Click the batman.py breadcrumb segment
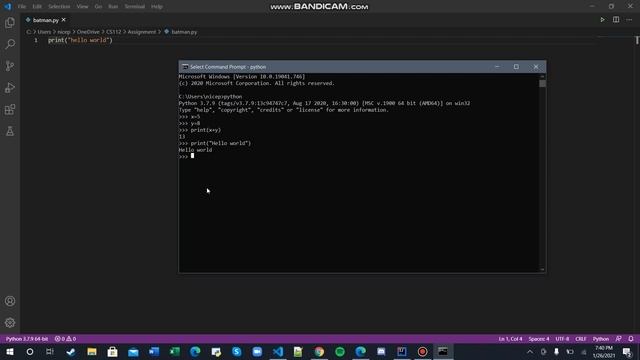The height and width of the screenshot is (360, 640). [184, 32]
